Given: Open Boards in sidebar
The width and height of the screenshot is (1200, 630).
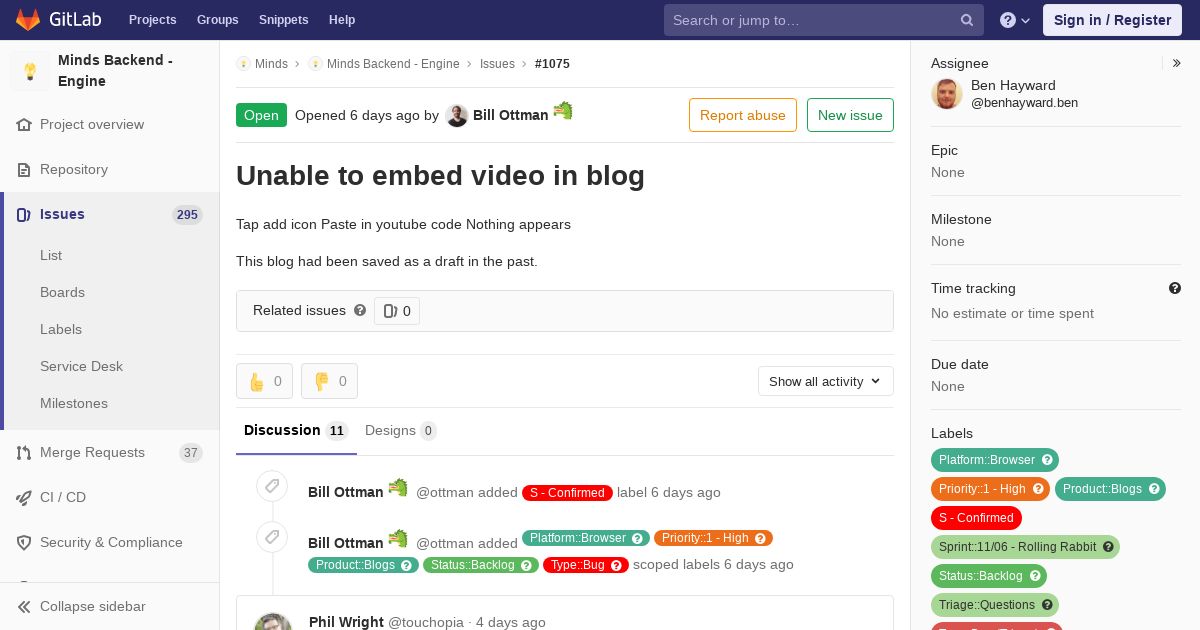Looking at the screenshot, I should coord(62,293).
